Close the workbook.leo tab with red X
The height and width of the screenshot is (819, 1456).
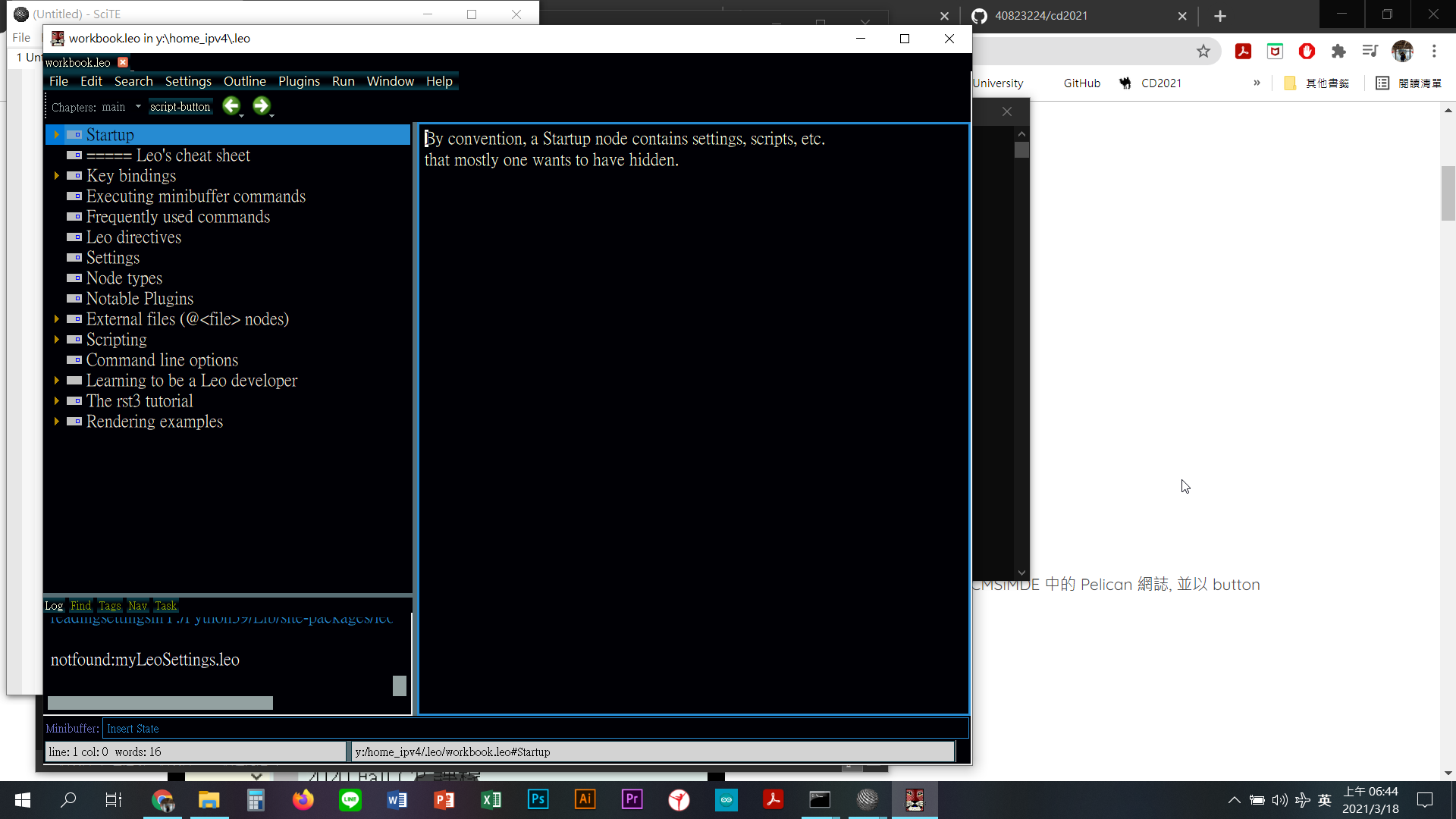(x=123, y=62)
